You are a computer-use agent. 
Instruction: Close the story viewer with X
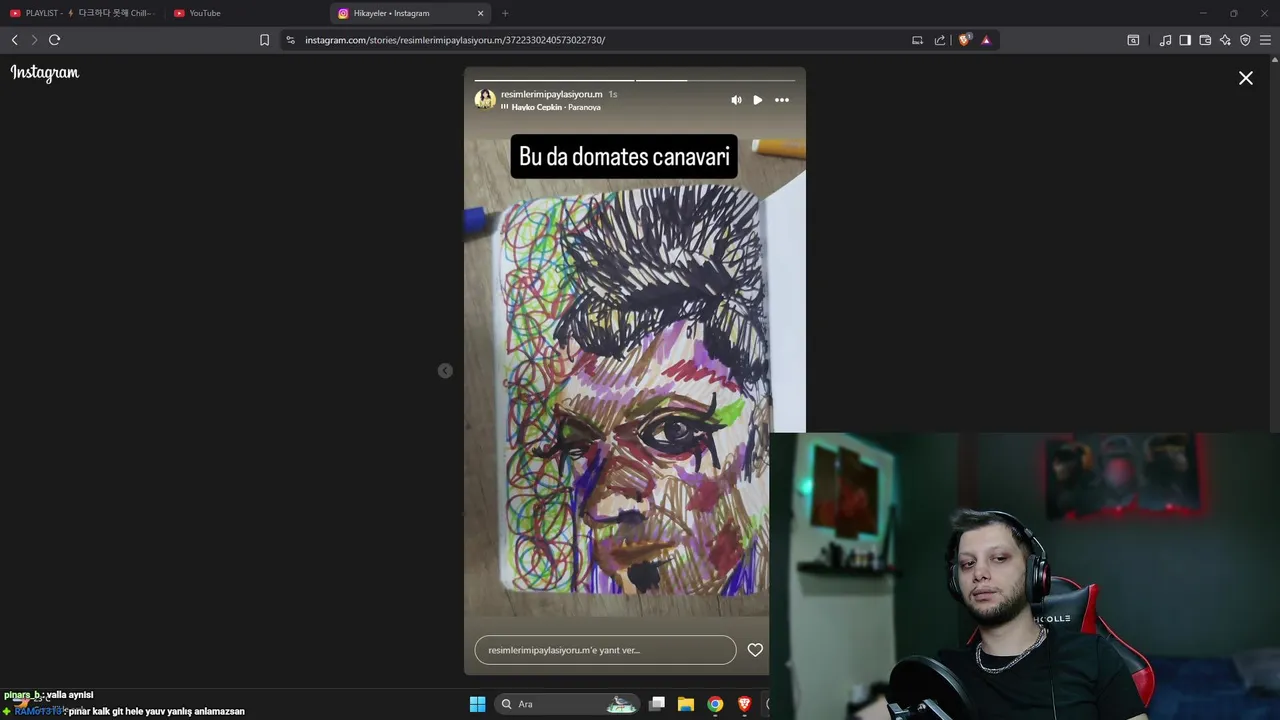(x=1246, y=78)
